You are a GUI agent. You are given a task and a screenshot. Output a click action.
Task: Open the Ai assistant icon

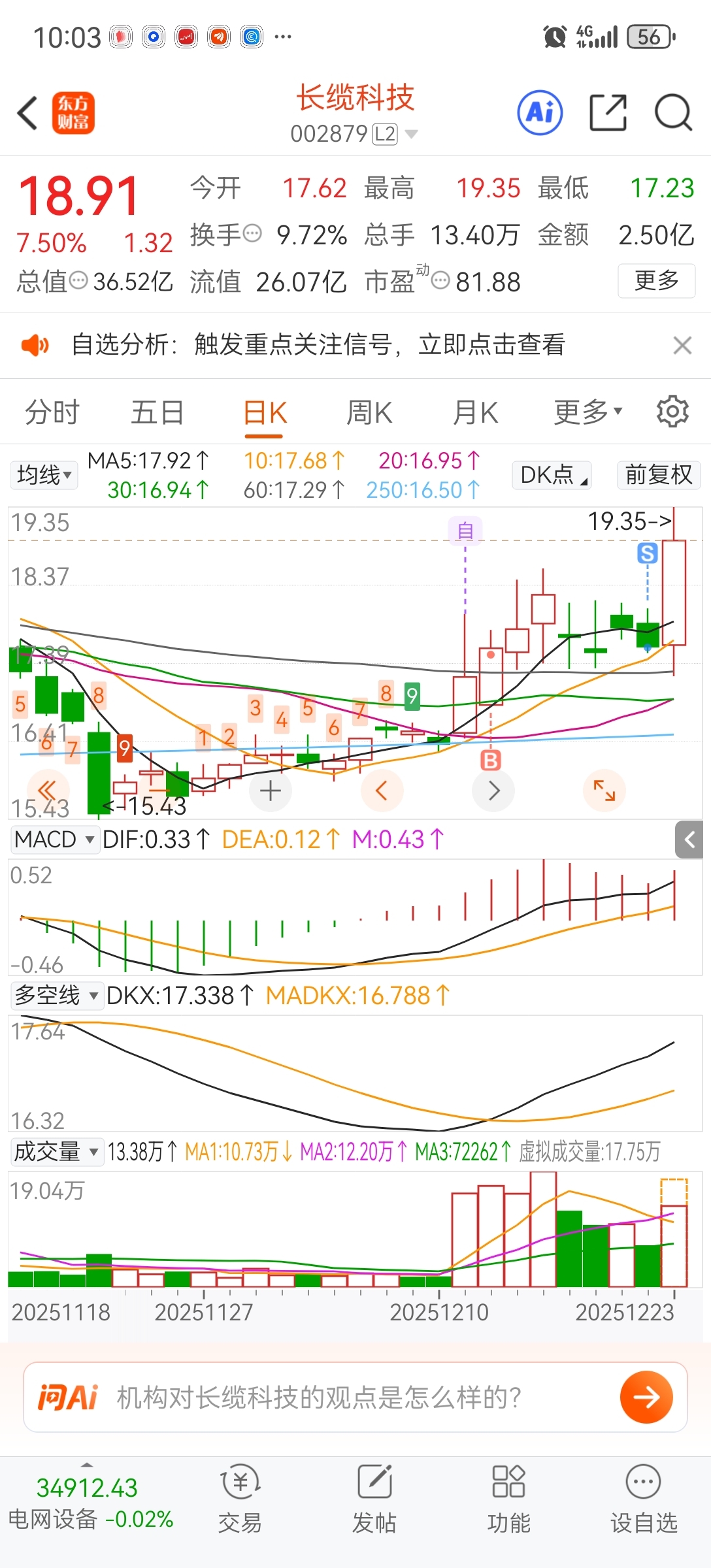tap(540, 113)
